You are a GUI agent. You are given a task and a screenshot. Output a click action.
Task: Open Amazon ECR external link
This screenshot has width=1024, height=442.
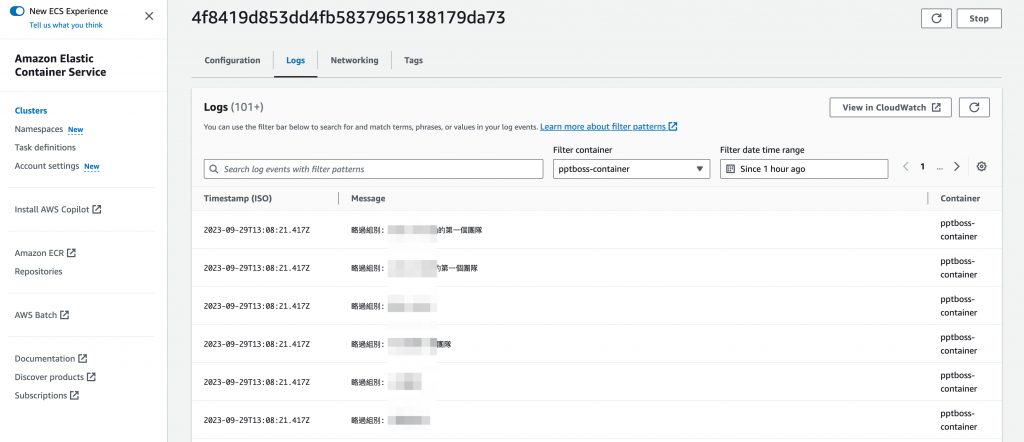(x=45, y=253)
